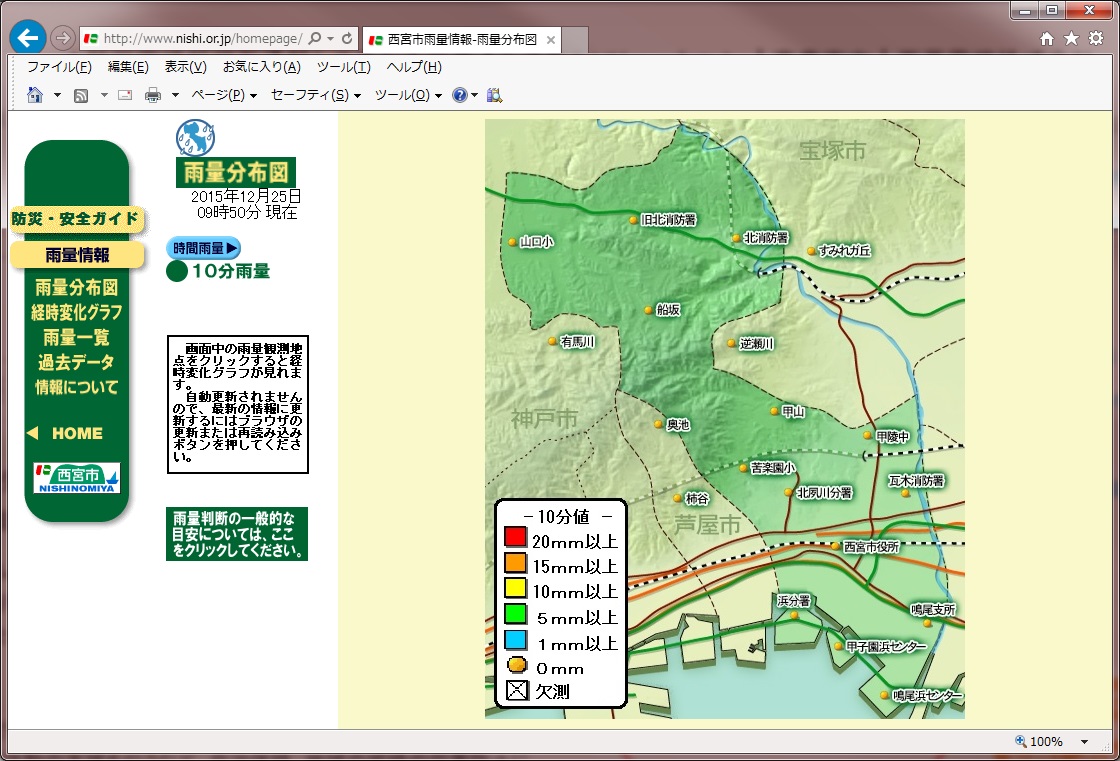1120x761 pixels.
Task: Open the zoom level dropdown arrow
Action: tap(1084, 742)
